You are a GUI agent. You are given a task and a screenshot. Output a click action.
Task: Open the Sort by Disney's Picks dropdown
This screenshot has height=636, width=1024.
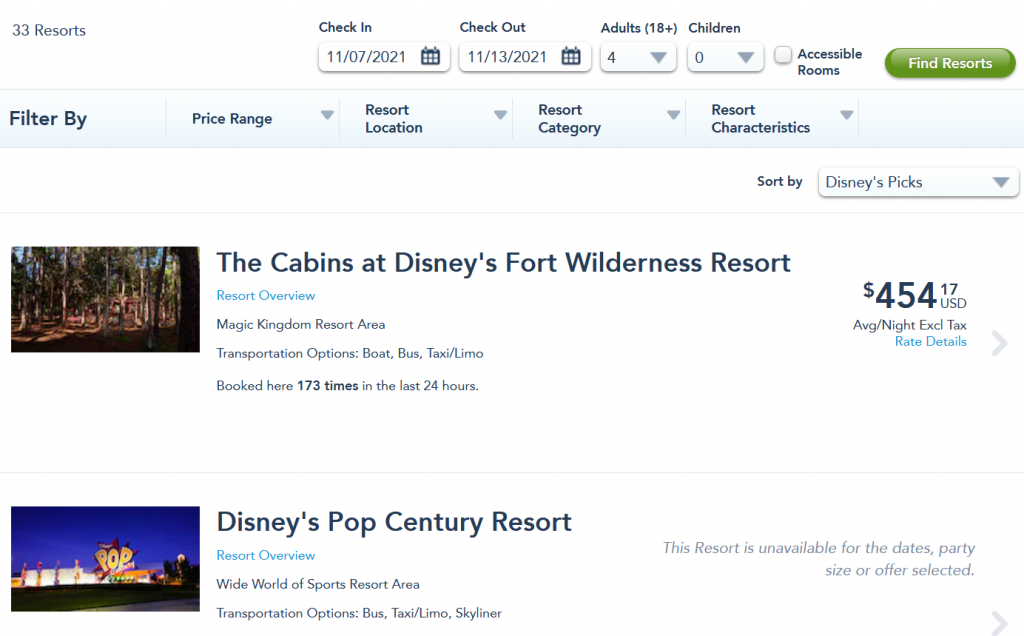918,182
